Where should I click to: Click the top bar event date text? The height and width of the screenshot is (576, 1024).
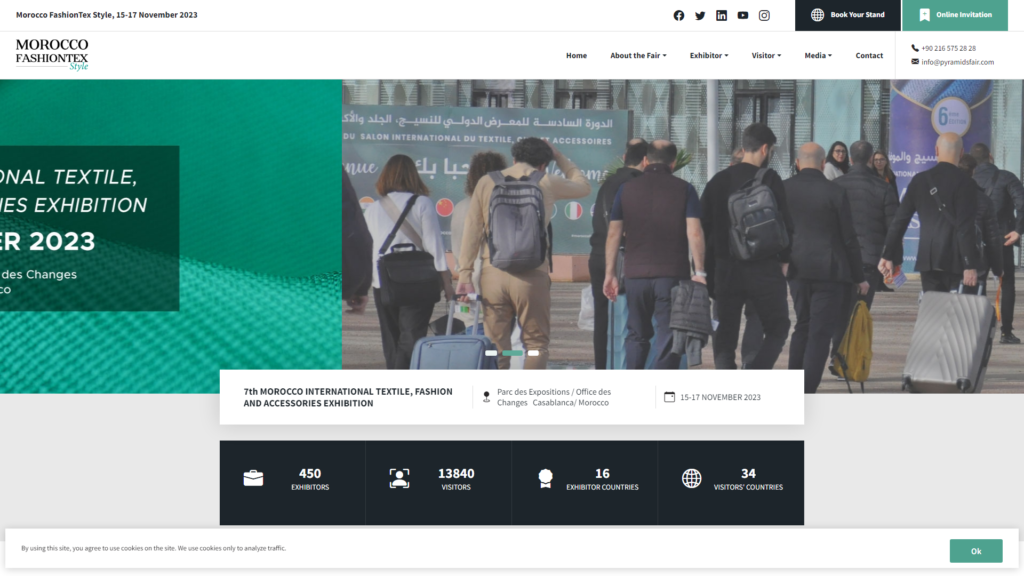[106, 14]
